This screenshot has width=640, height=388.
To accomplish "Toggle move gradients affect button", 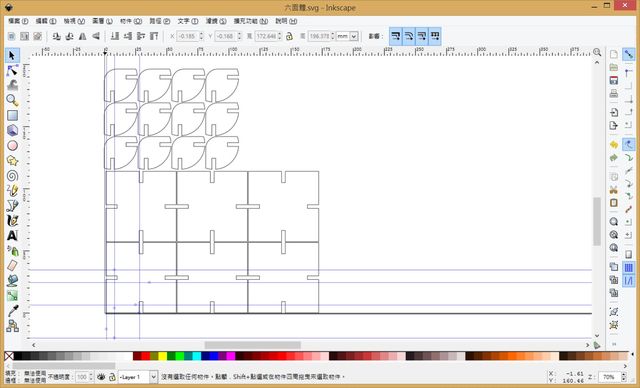I will pos(422,36).
